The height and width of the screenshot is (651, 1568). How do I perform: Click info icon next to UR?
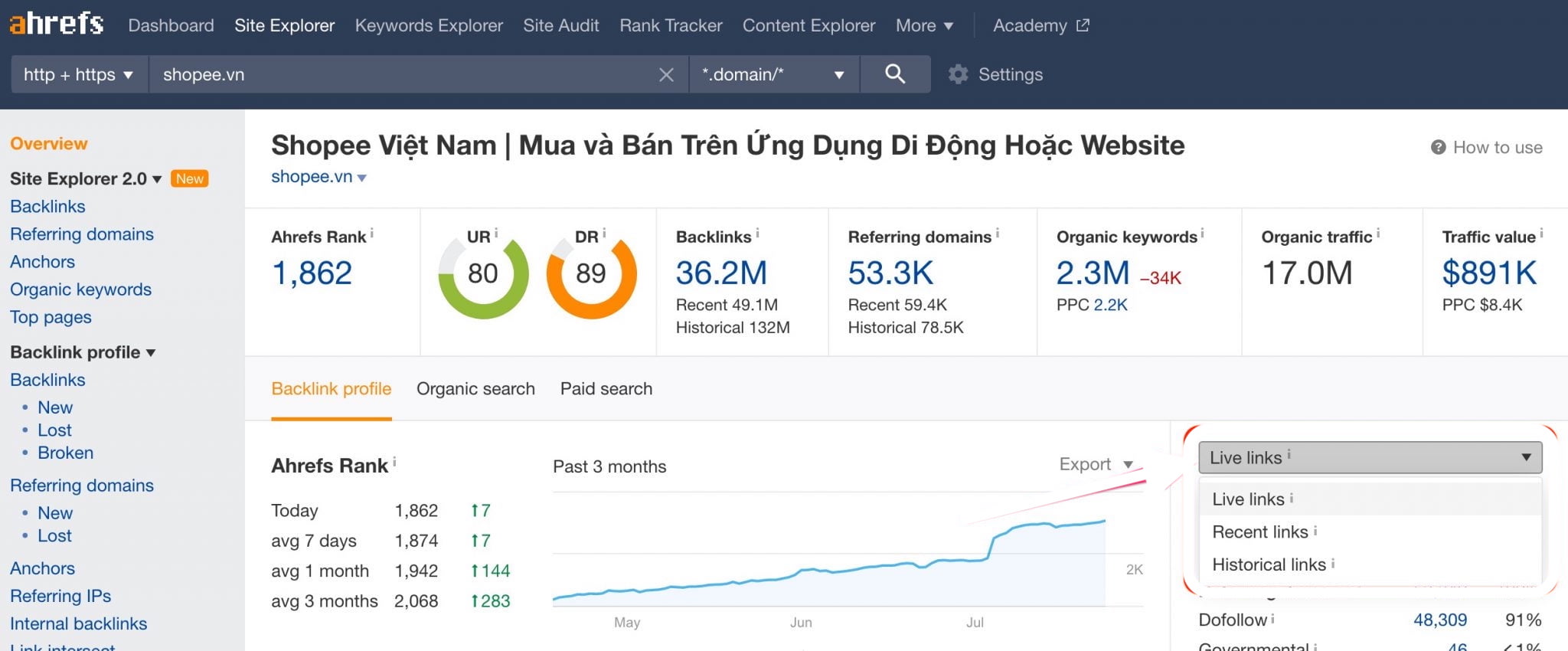(x=496, y=233)
